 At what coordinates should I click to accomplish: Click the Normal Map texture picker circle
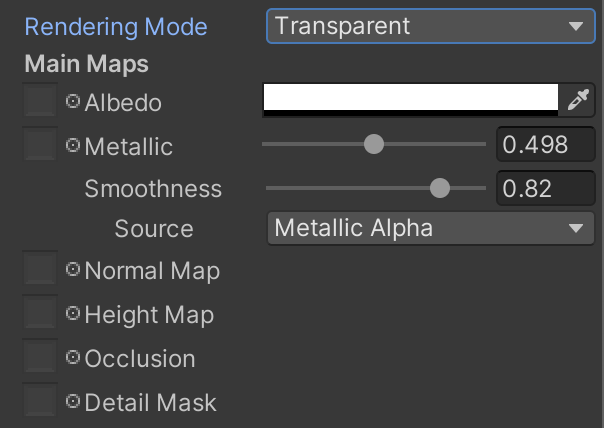pyautogui.click(x=73, y=269)
